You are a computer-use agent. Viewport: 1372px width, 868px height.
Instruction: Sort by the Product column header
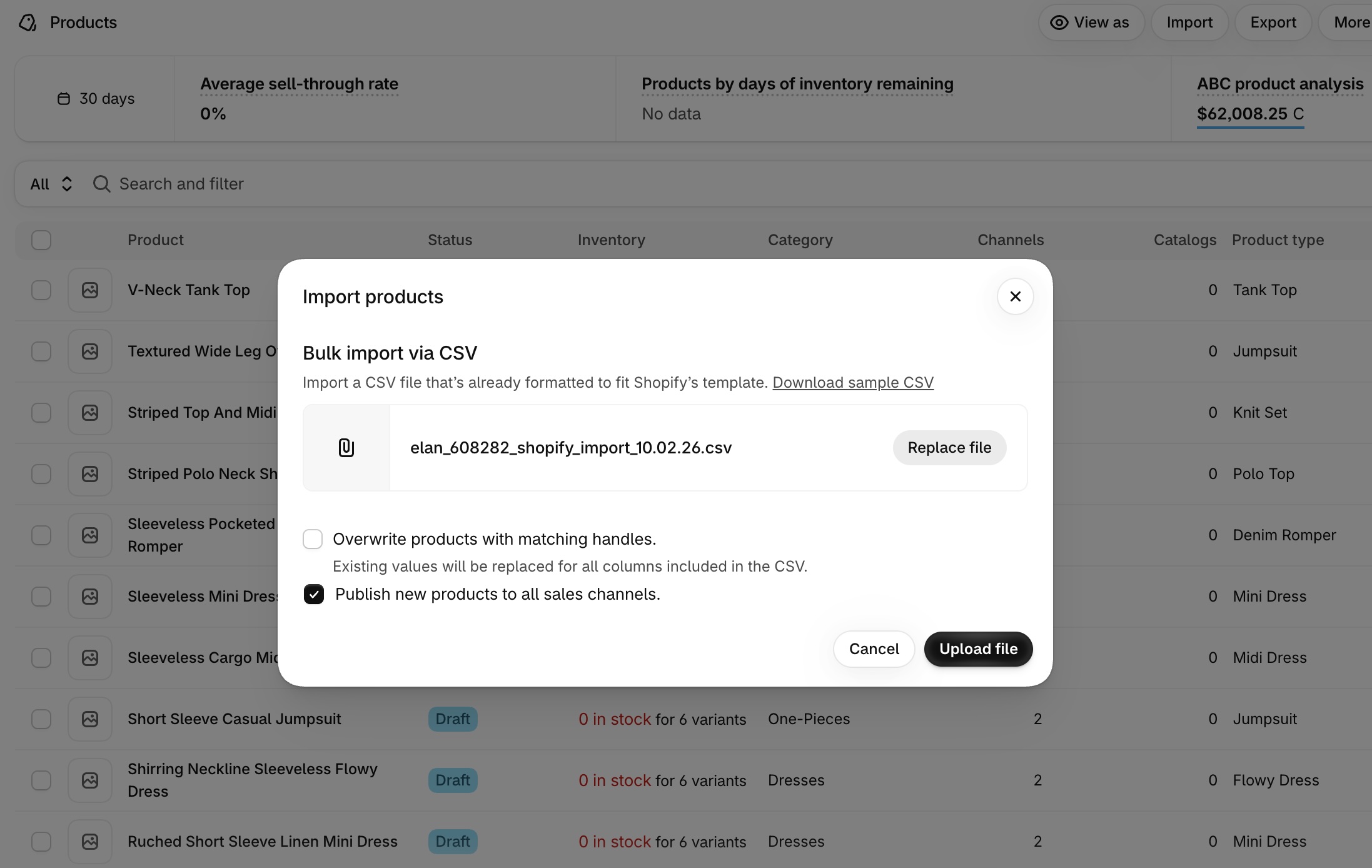(x=155, y=240)
